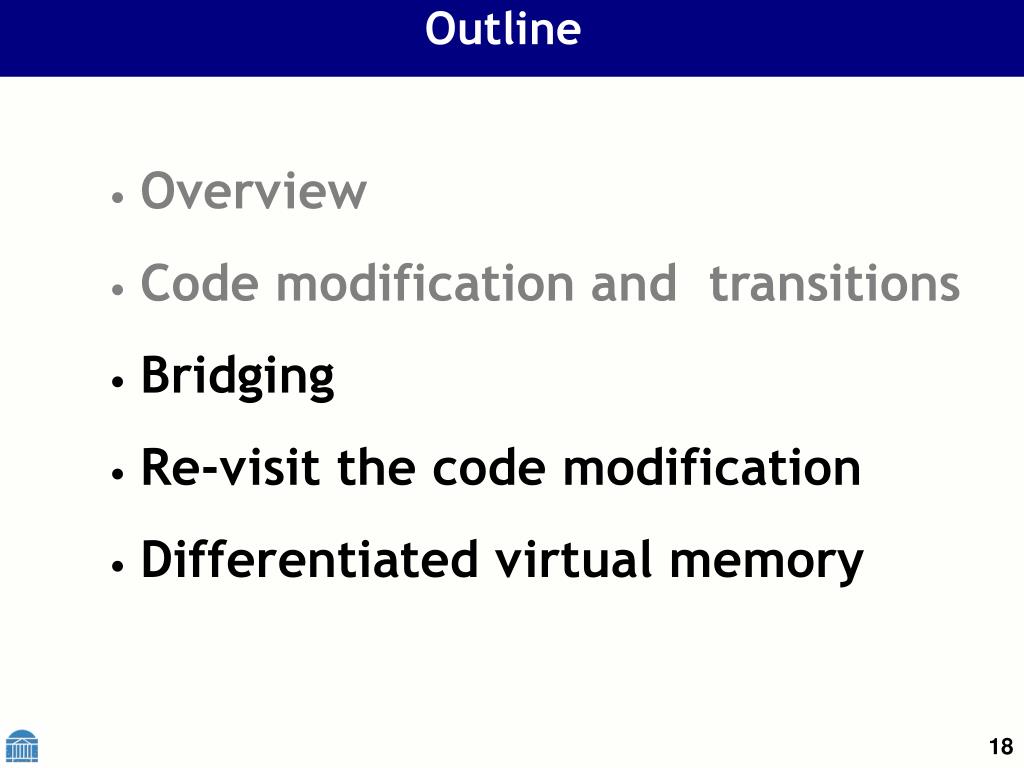
Task: Click the bullet dot before Overview
Action: click(118, 197)
